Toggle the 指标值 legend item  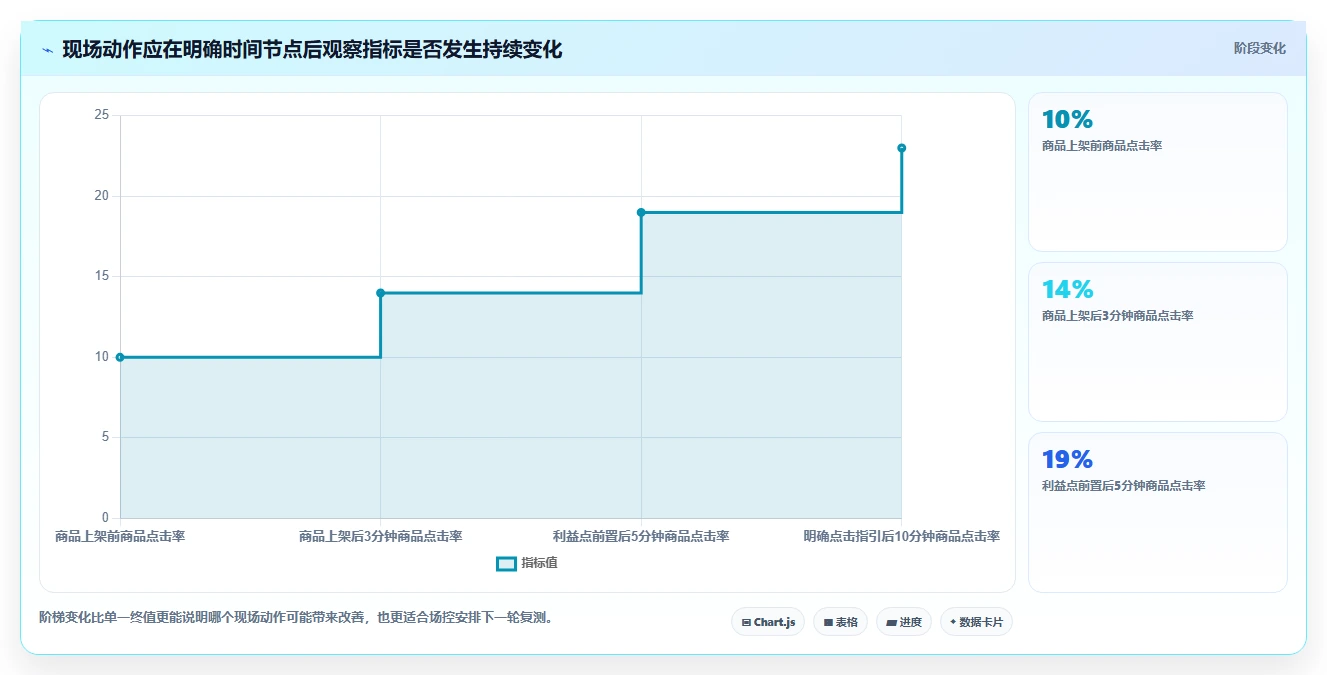(527, 563)
